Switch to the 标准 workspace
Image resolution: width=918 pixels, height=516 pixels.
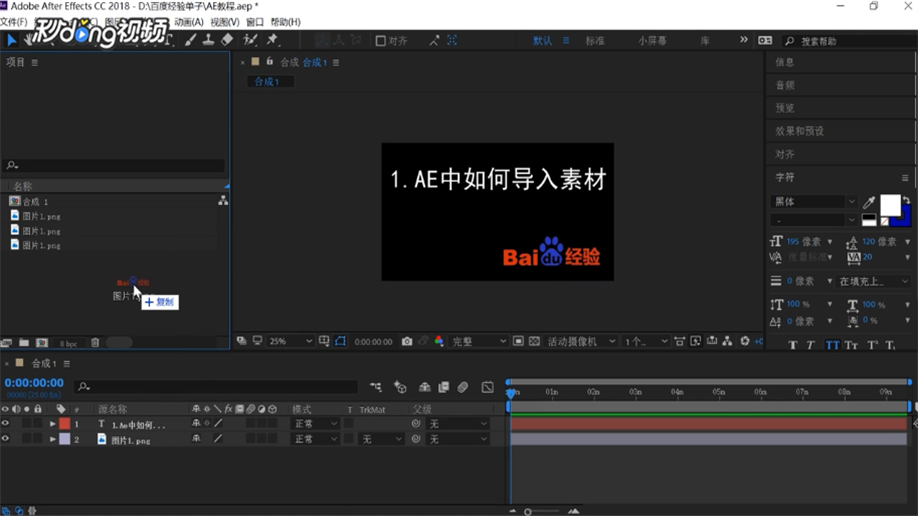pos(595,40)
